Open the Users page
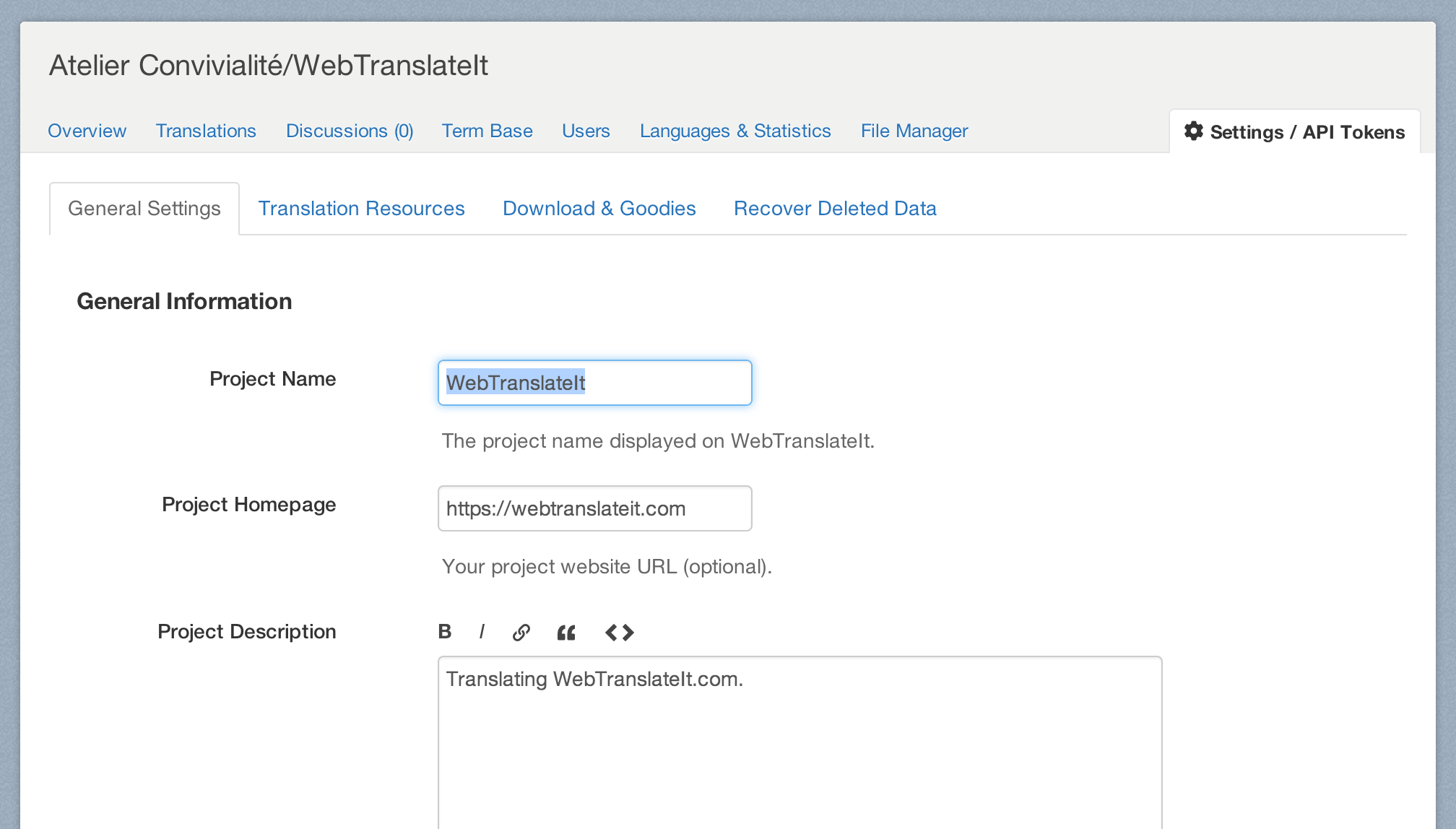Screen dimensions: 1456x829 coord(586,131)
